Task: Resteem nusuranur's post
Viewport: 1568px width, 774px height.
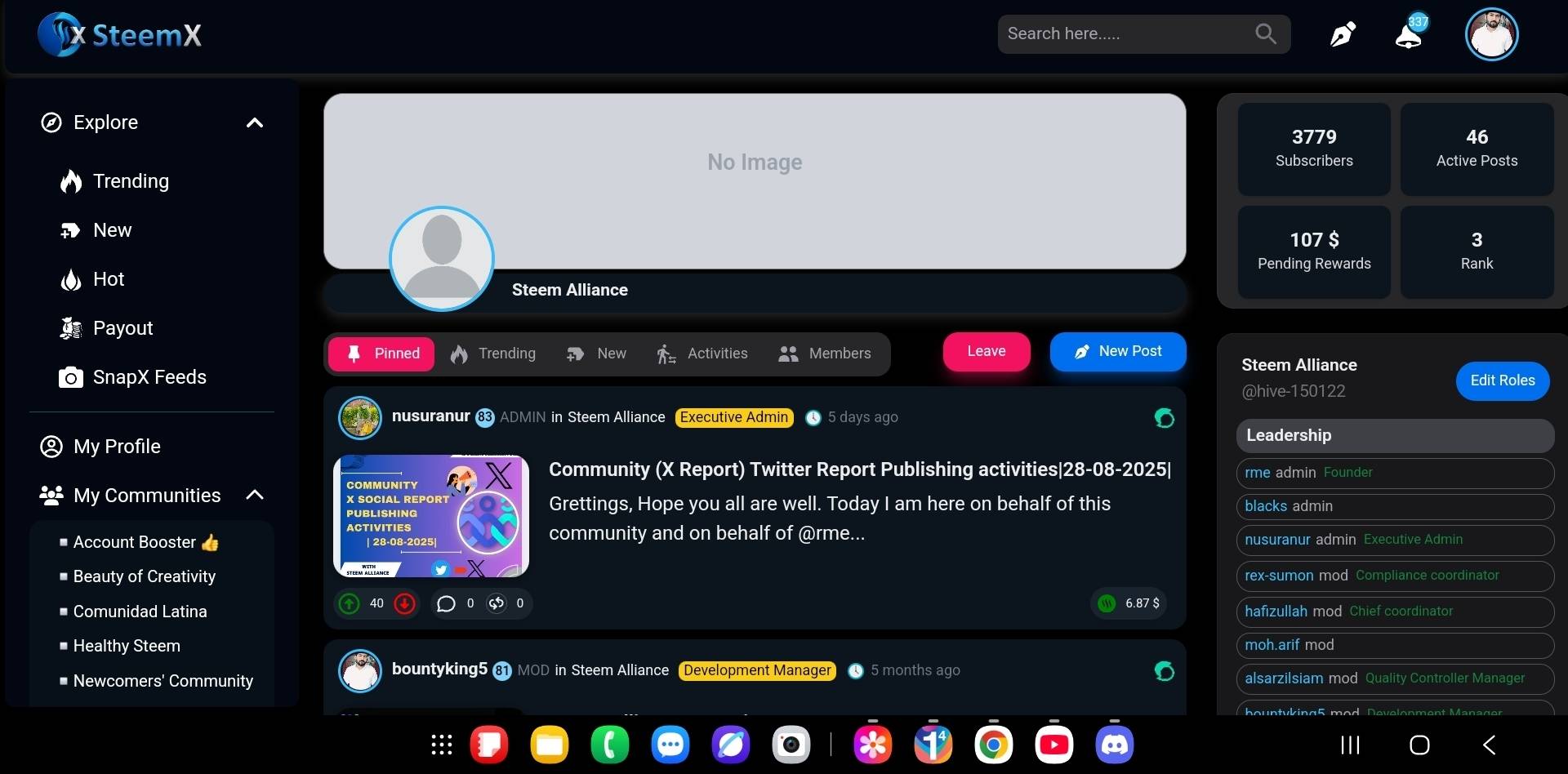Action: point(497,603)
